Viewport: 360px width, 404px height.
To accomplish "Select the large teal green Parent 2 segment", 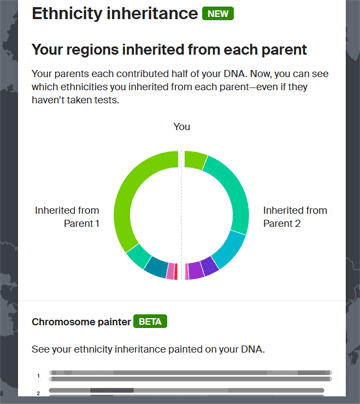I will click(x=237, y=193).
